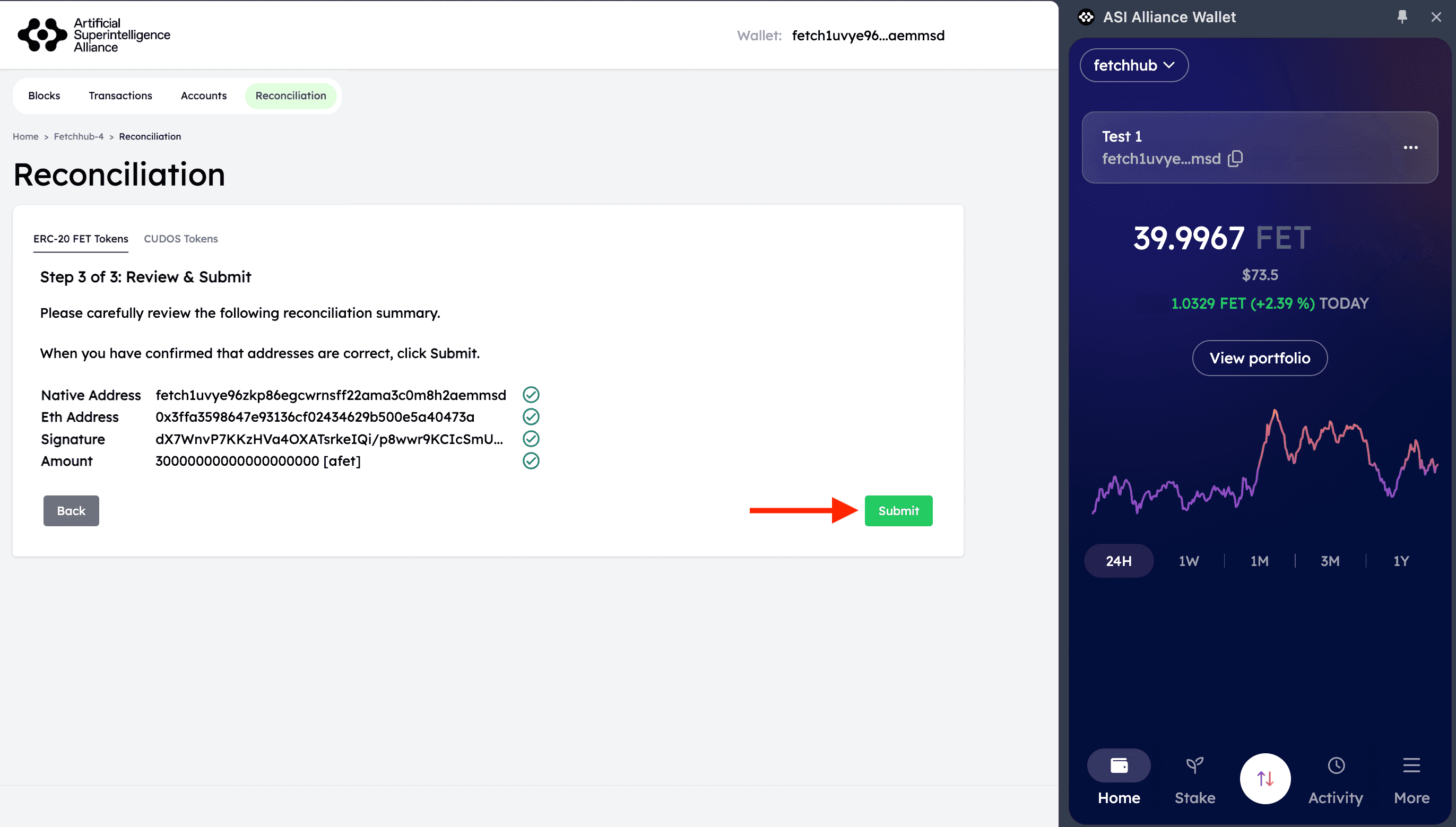This screenshot has width=1456, height=827.
Task: Click the Native Address verified checkmark
Action: click(x=531, y=395)
